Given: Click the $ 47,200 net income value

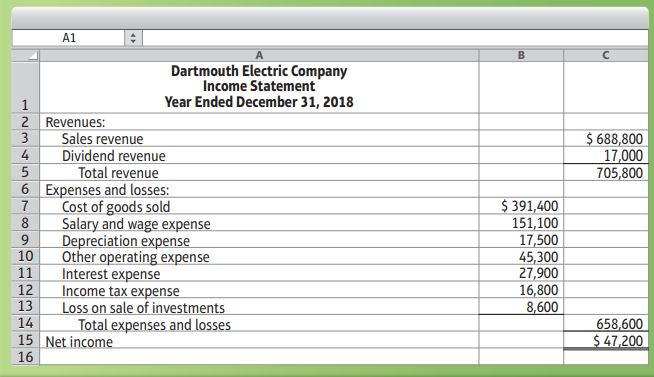Looking at the screenshot, I should (x=618, y=341).
